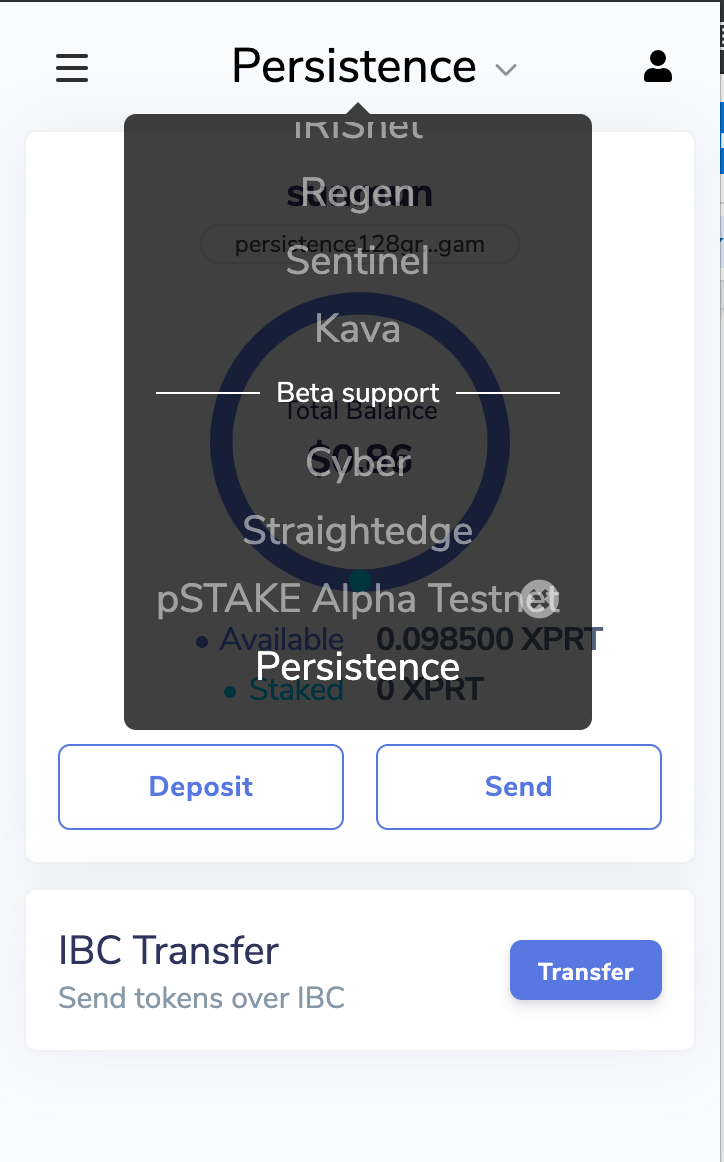
Task: Pick Straightedge from the beta chains
Action: click(x=358, y=531)
